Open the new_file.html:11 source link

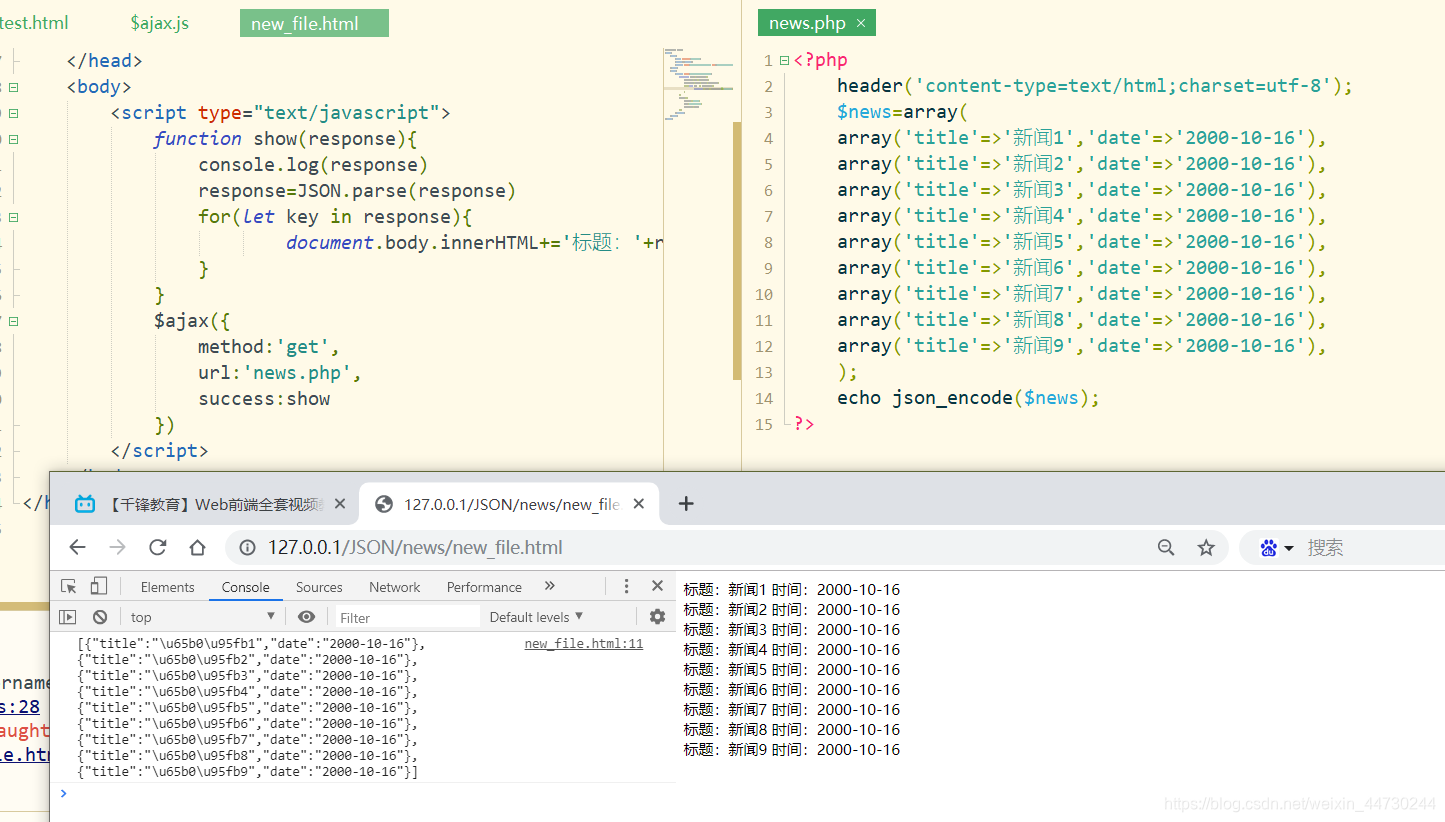[x=584, y=644]
